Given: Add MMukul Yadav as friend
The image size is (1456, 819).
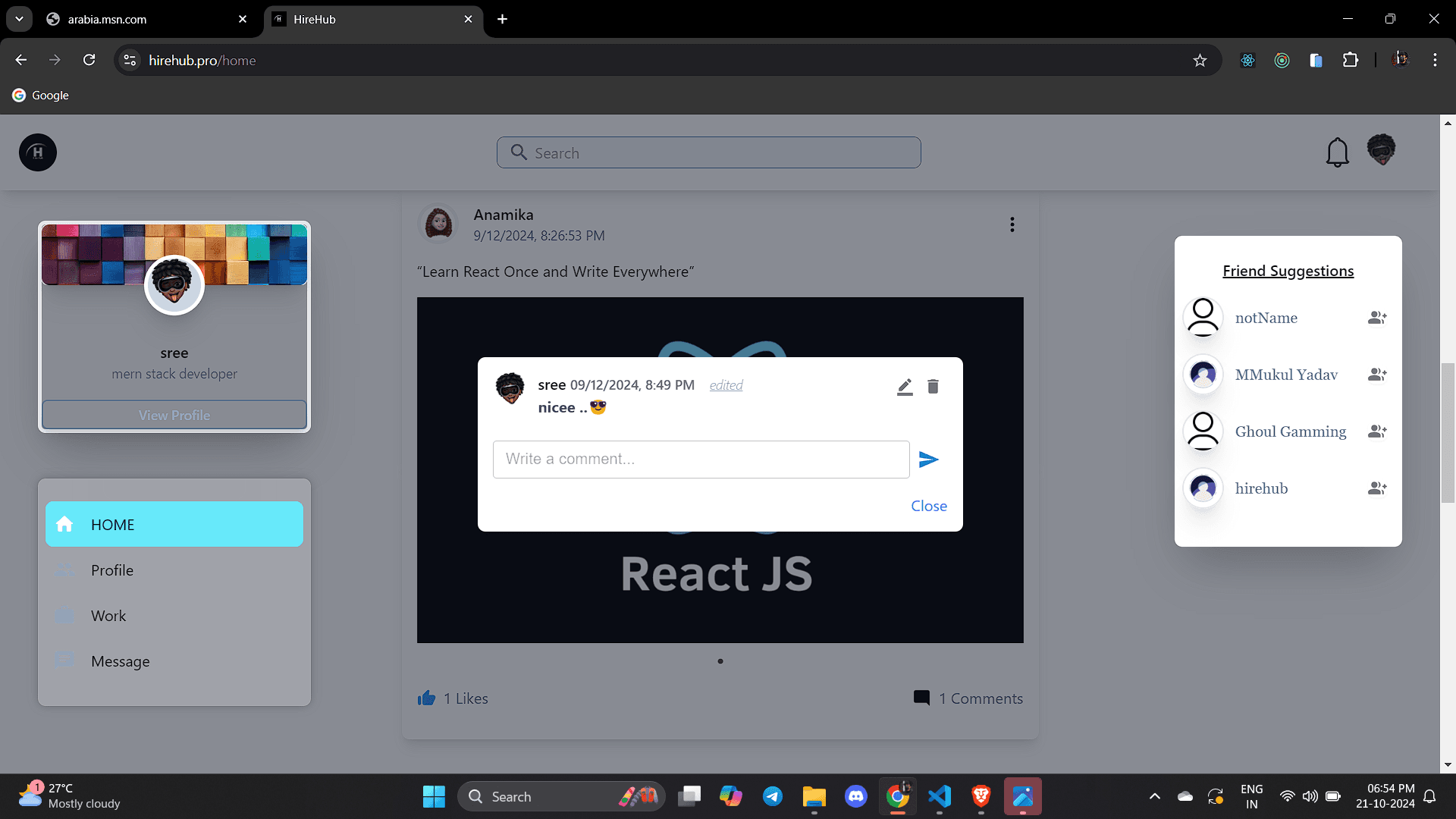Looking at the screenshot, I should (x=1377, y=375).
